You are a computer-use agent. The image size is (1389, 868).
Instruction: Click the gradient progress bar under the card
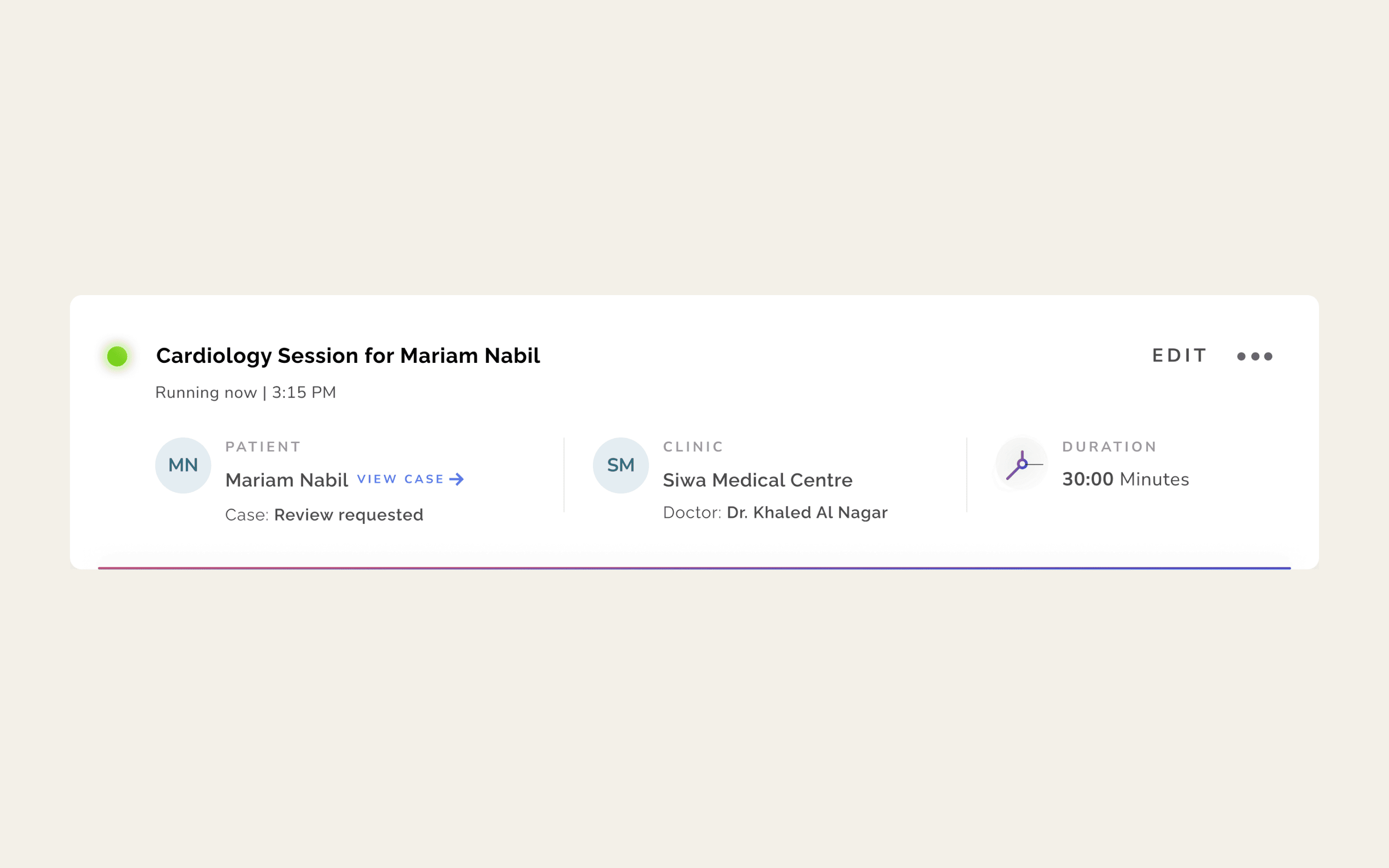coord(694,568)
